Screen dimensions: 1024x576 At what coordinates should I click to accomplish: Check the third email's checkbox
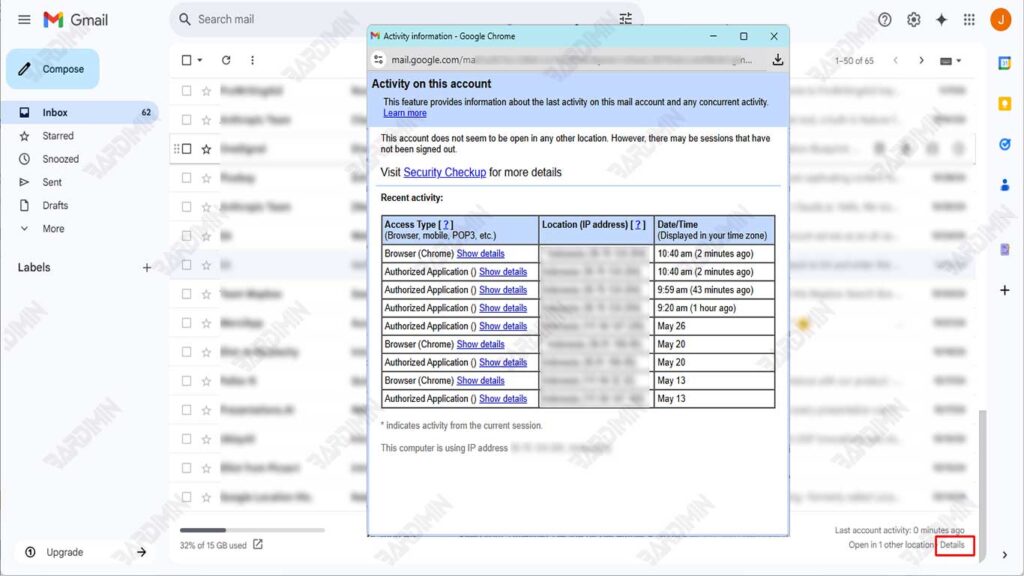(x=187, y=149)
